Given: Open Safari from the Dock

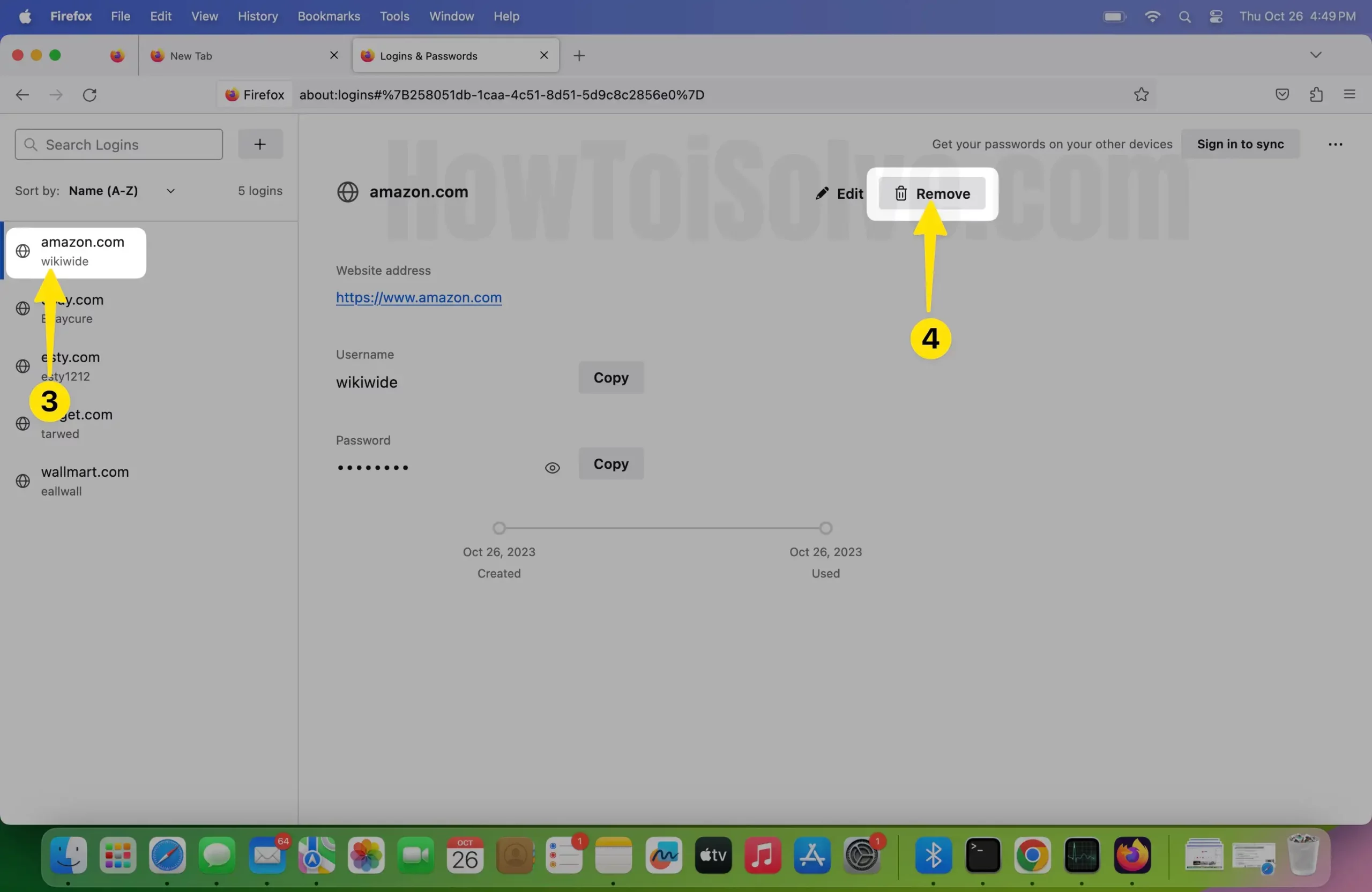Looking at the screenshot, I should click(168, 855).
